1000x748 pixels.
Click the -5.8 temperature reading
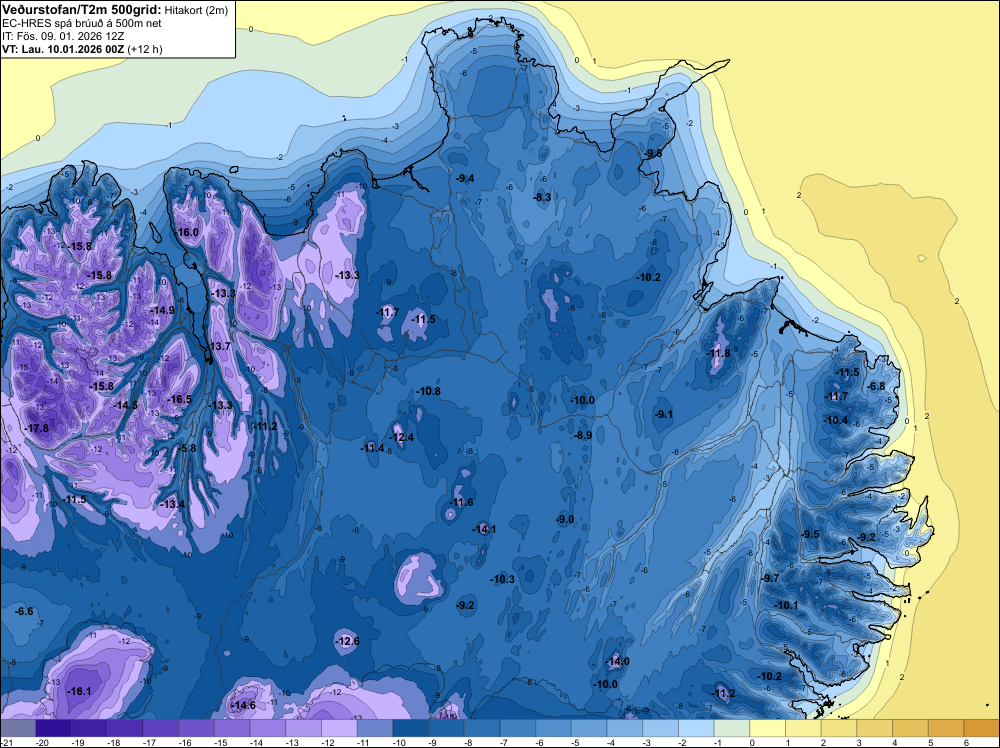(188, 448)
